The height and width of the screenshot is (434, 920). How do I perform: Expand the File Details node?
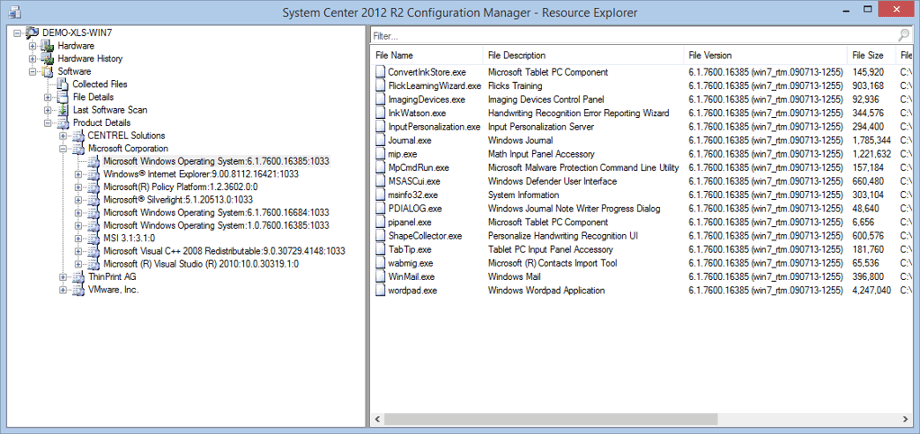pos(48,97)
